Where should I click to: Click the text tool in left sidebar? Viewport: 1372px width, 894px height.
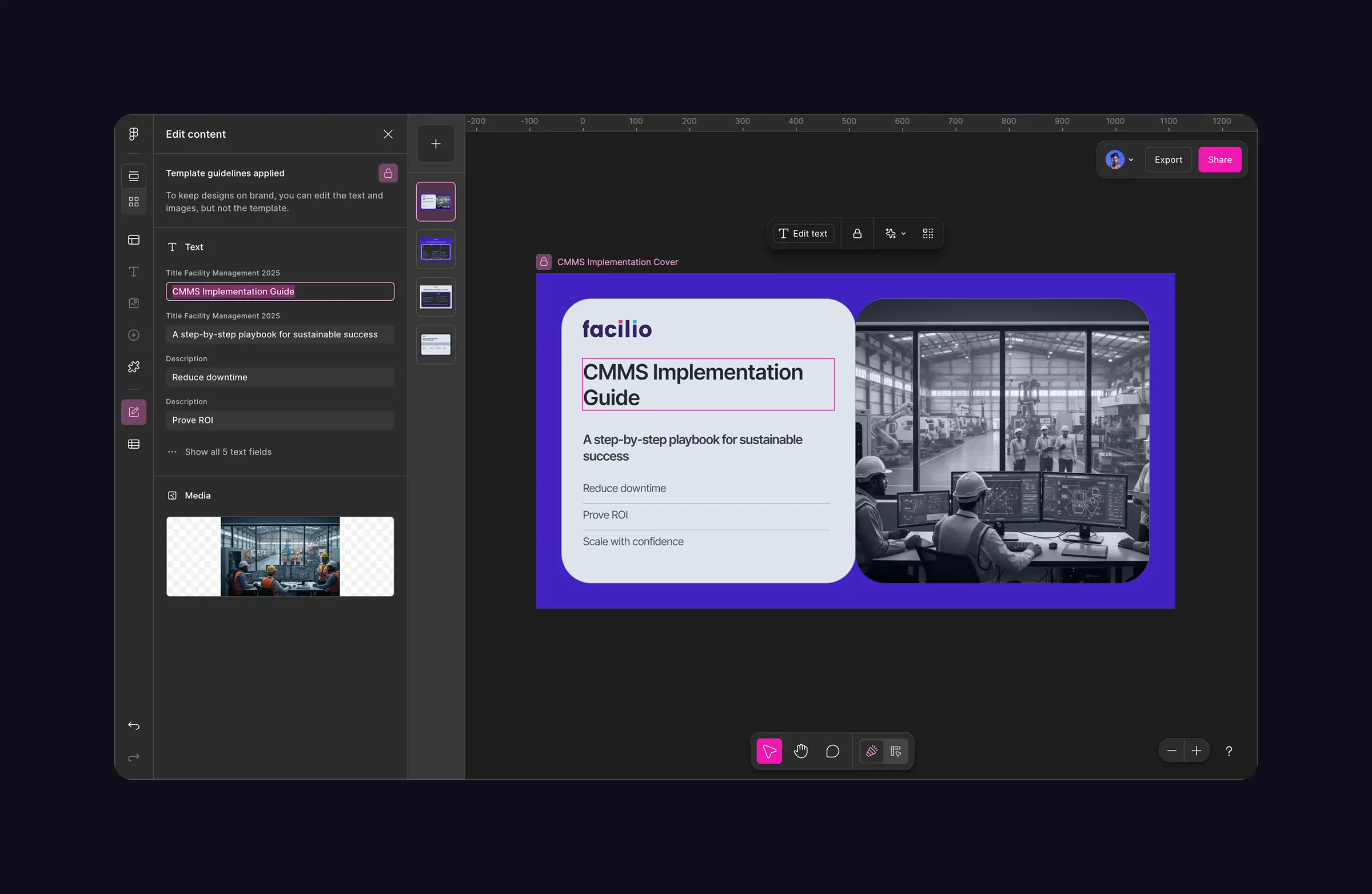click(x=134, y=272)
